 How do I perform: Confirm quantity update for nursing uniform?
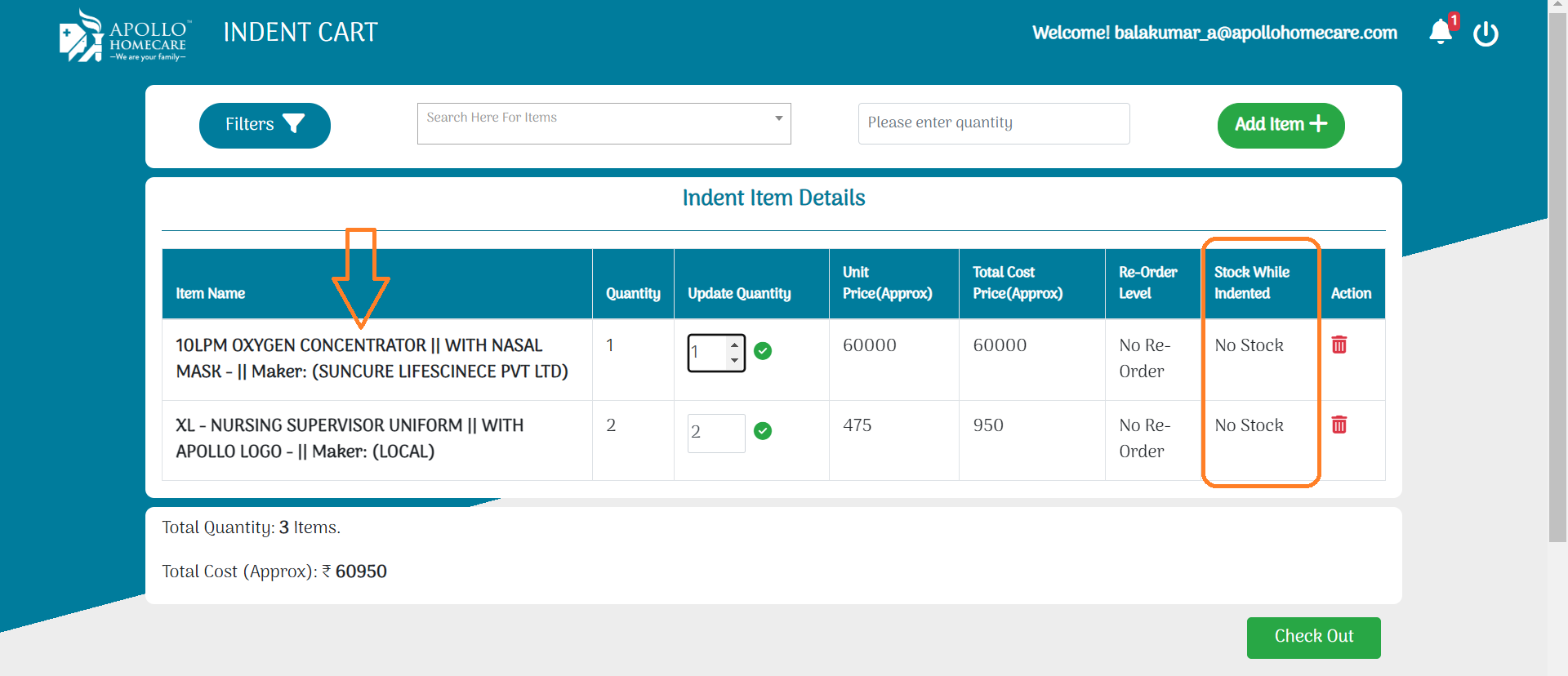tap(763, 431)
